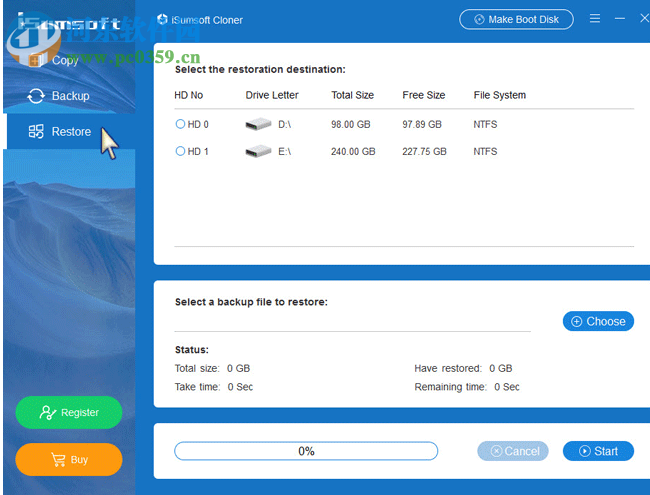
Task: Click the 240.00 GB total size cell
Action: pos(353,152)
